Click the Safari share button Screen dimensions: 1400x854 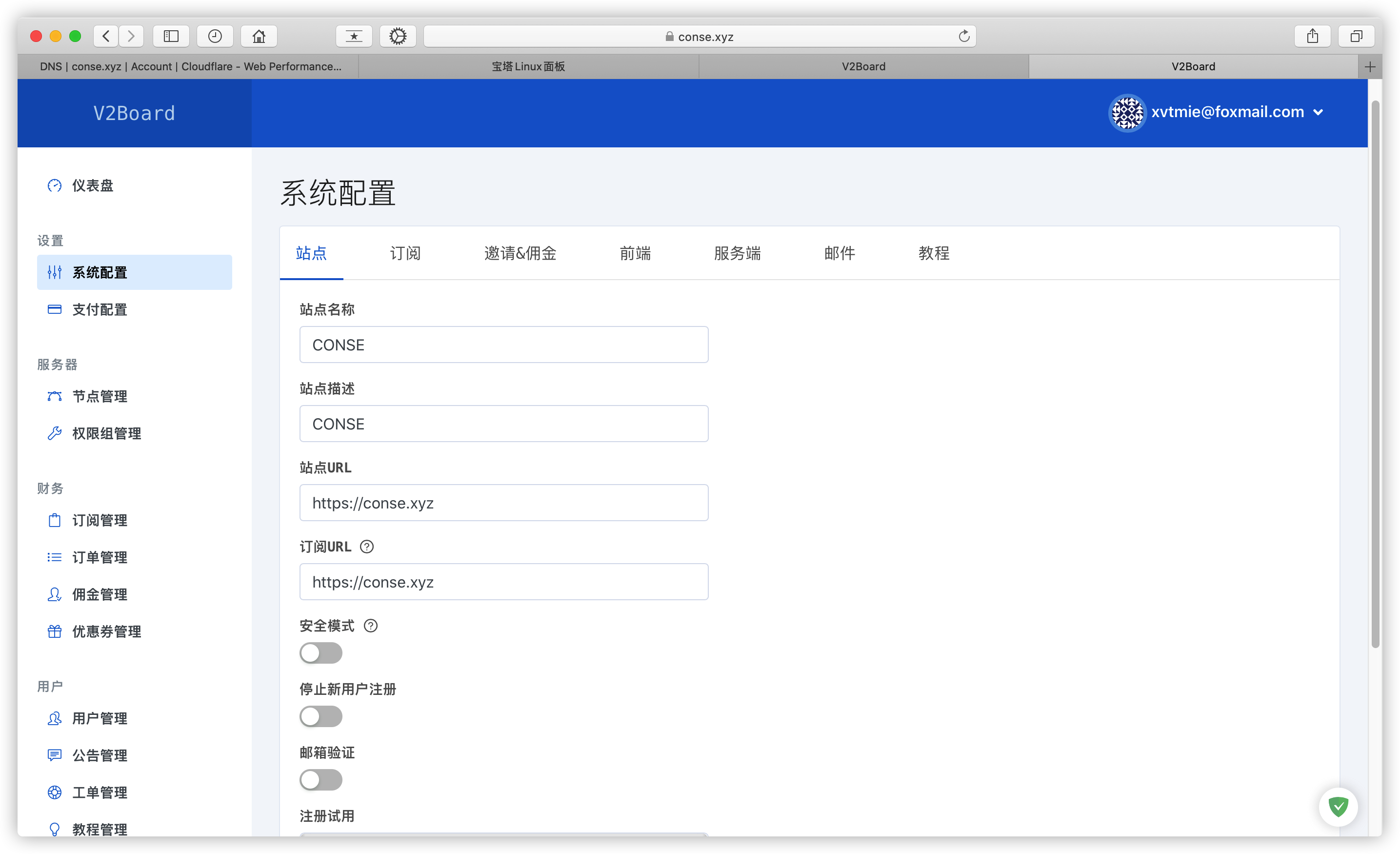click(x=1313, y=37)
